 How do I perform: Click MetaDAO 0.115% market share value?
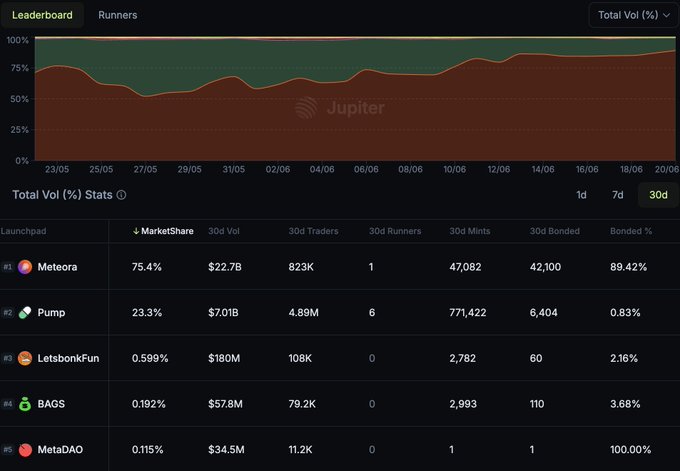click(147, 450)
